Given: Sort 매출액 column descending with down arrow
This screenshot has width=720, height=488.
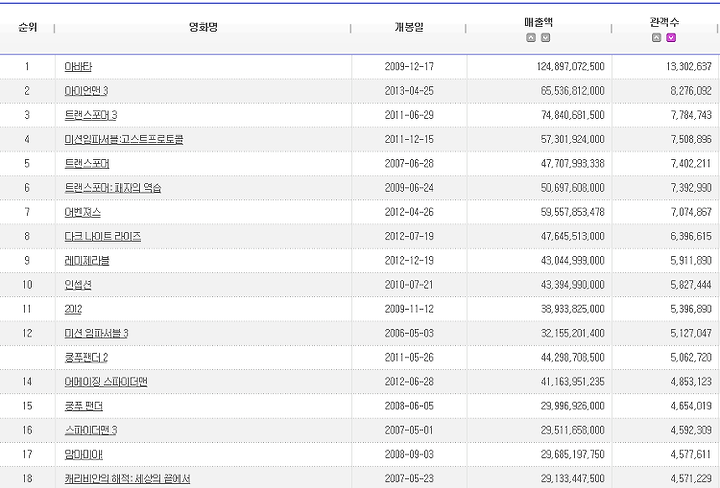Looking at the screenshot, I should pos(546,38).
